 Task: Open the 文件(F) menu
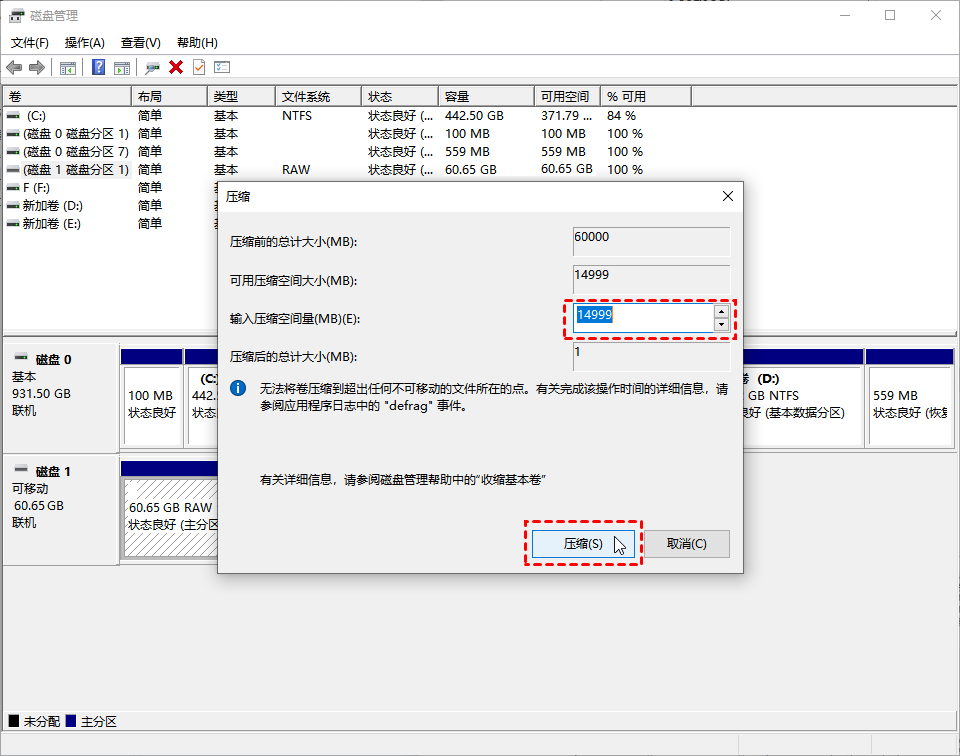[29, 43]
